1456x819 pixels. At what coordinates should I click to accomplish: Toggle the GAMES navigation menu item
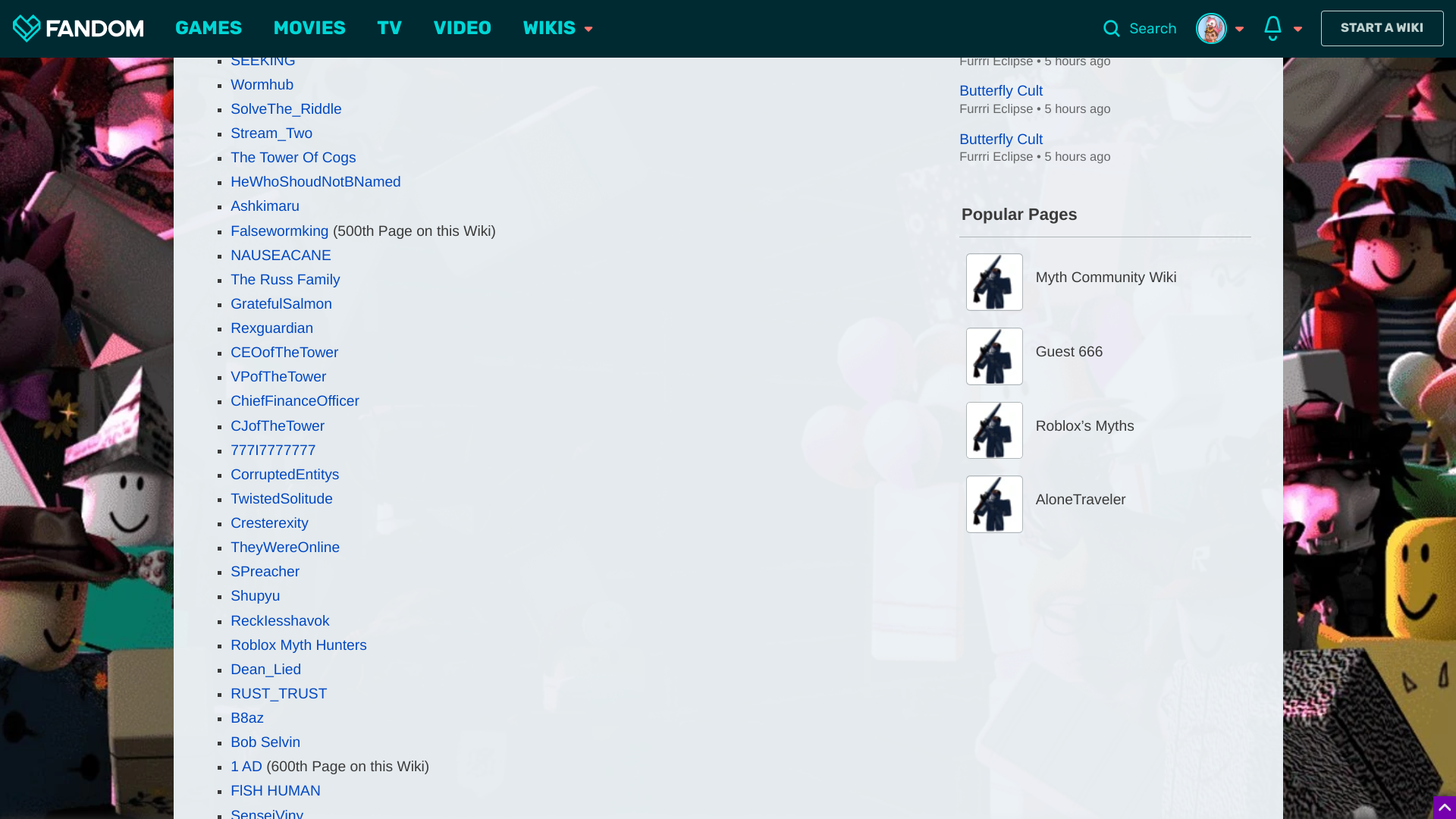pyautogui.click(x=209, y=28)
